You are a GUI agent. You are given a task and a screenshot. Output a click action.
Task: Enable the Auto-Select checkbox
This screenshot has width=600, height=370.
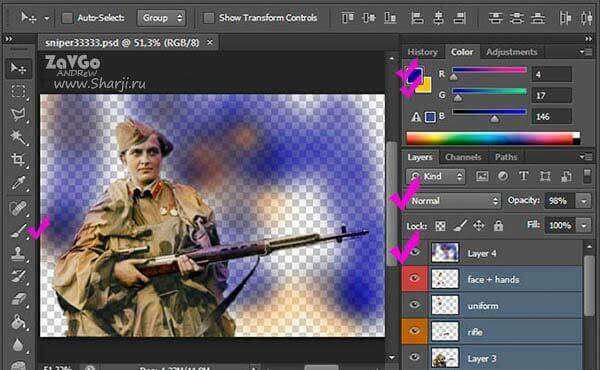click(67, 18)
